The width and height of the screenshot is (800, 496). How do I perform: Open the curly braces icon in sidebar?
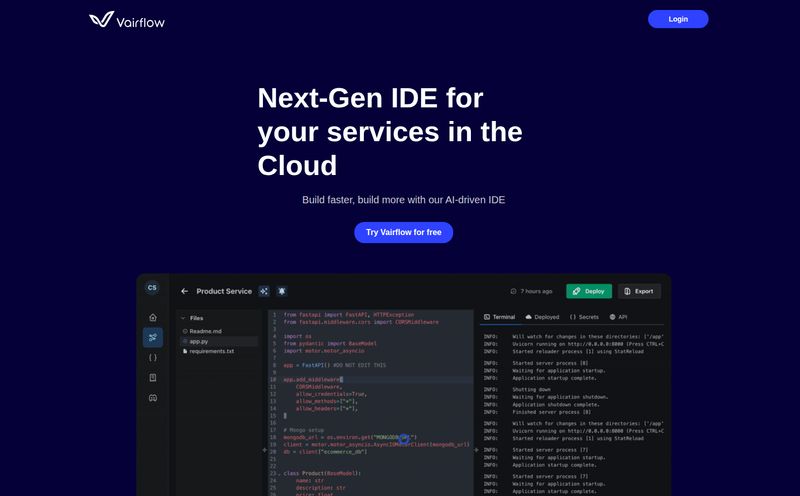(153, 358)
